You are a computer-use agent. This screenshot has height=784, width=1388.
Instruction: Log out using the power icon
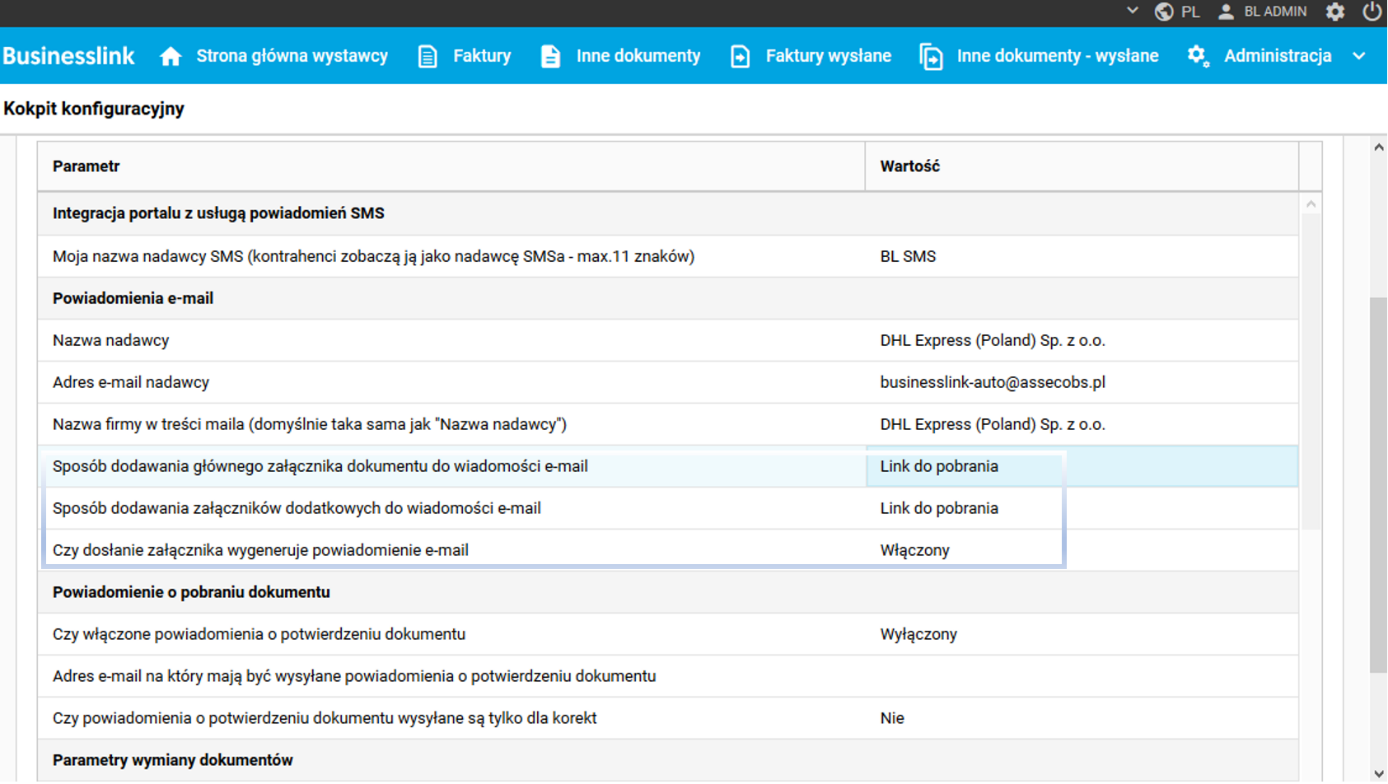tap(1372, 12)
